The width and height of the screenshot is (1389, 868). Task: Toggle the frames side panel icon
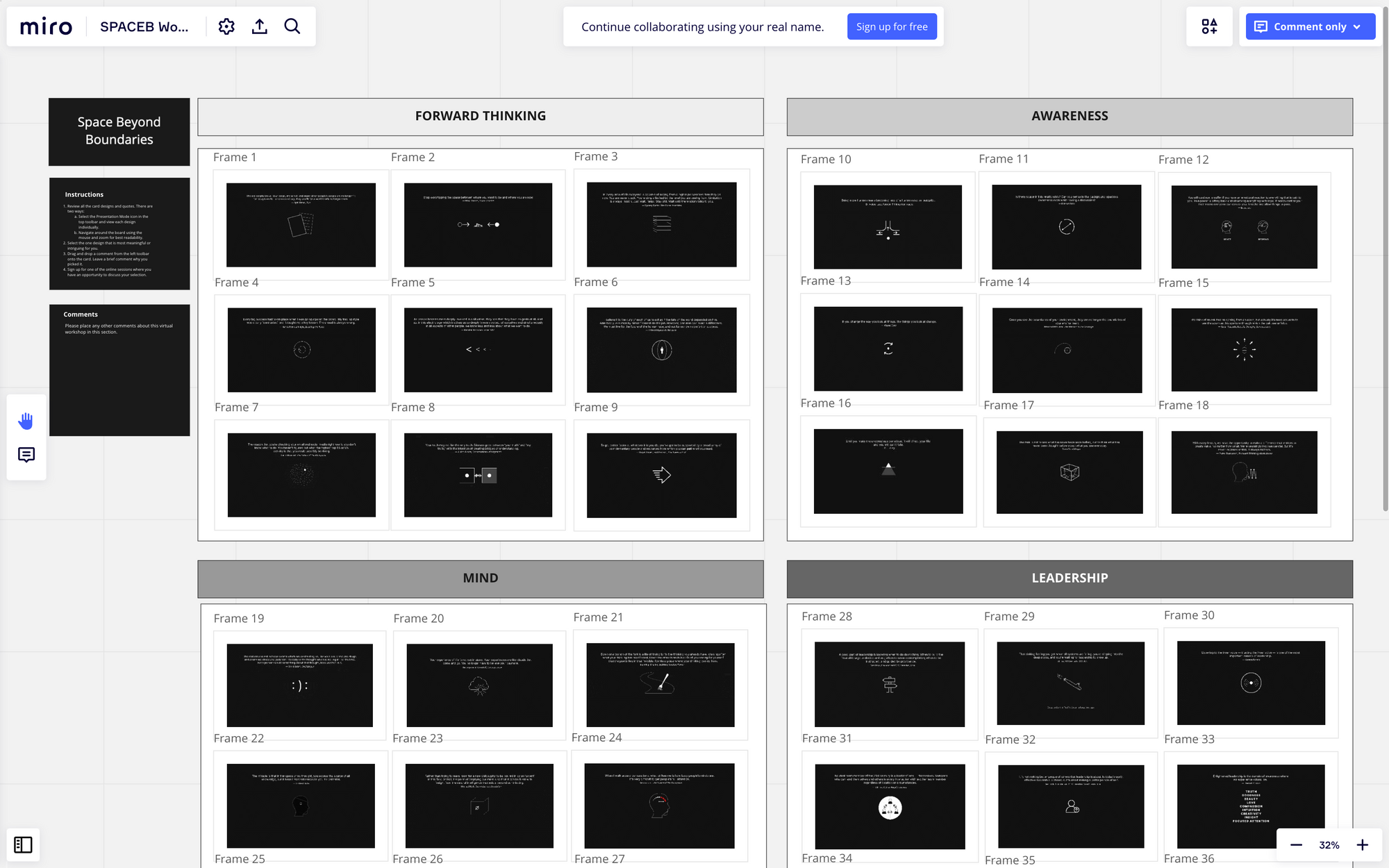23,844
